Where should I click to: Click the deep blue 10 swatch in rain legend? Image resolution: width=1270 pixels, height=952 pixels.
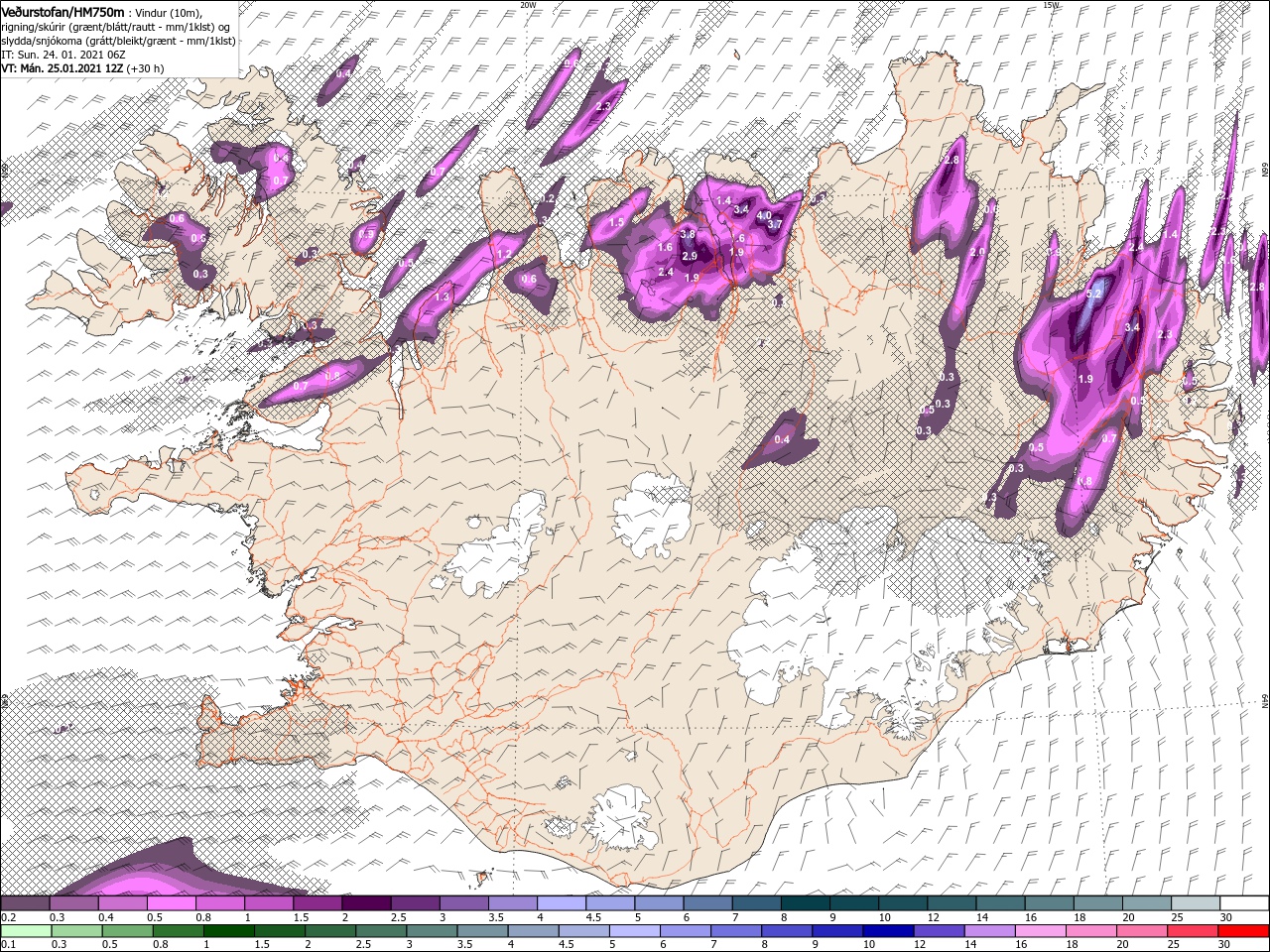888,931
